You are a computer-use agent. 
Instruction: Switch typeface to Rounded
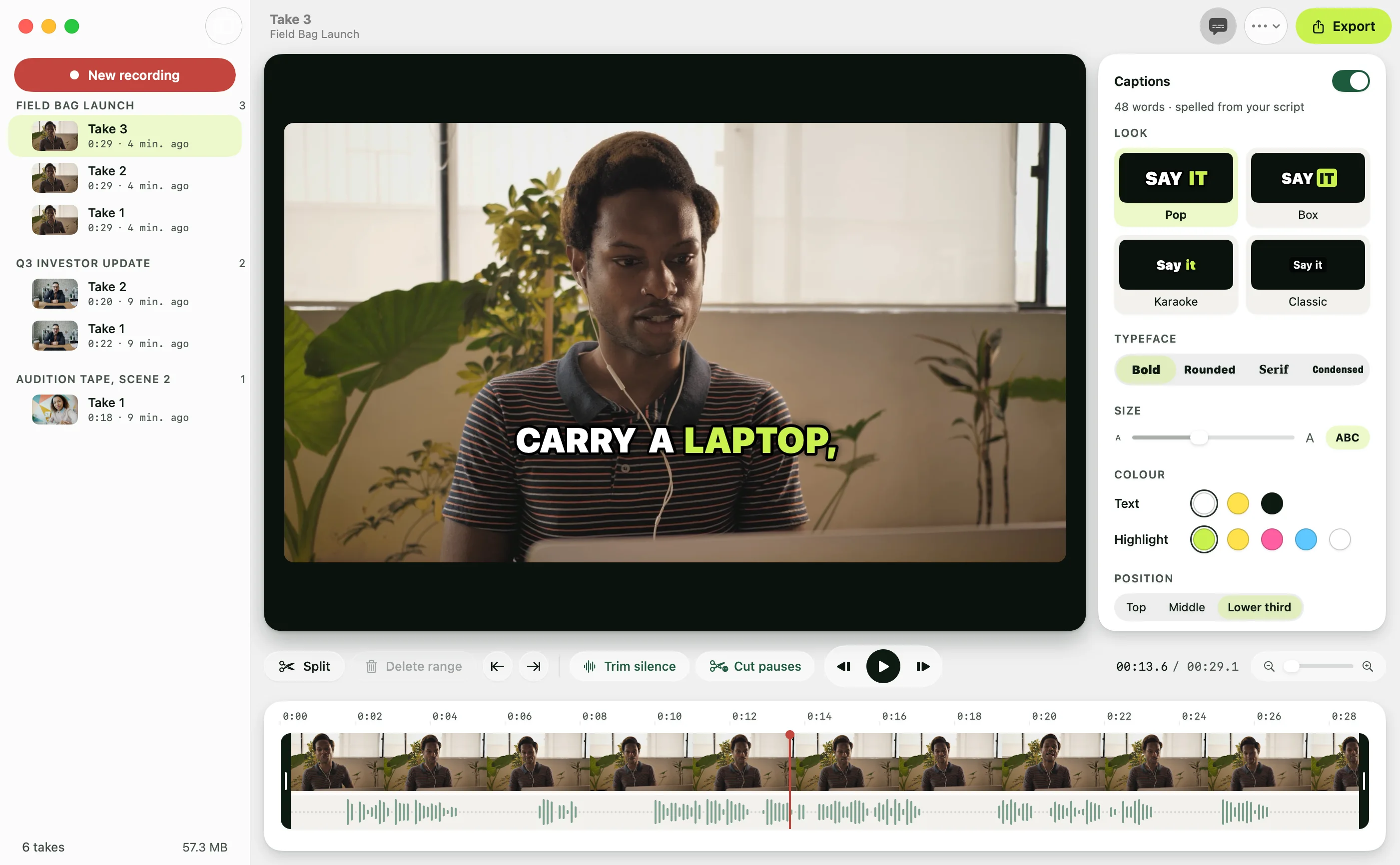[1209, 370]
